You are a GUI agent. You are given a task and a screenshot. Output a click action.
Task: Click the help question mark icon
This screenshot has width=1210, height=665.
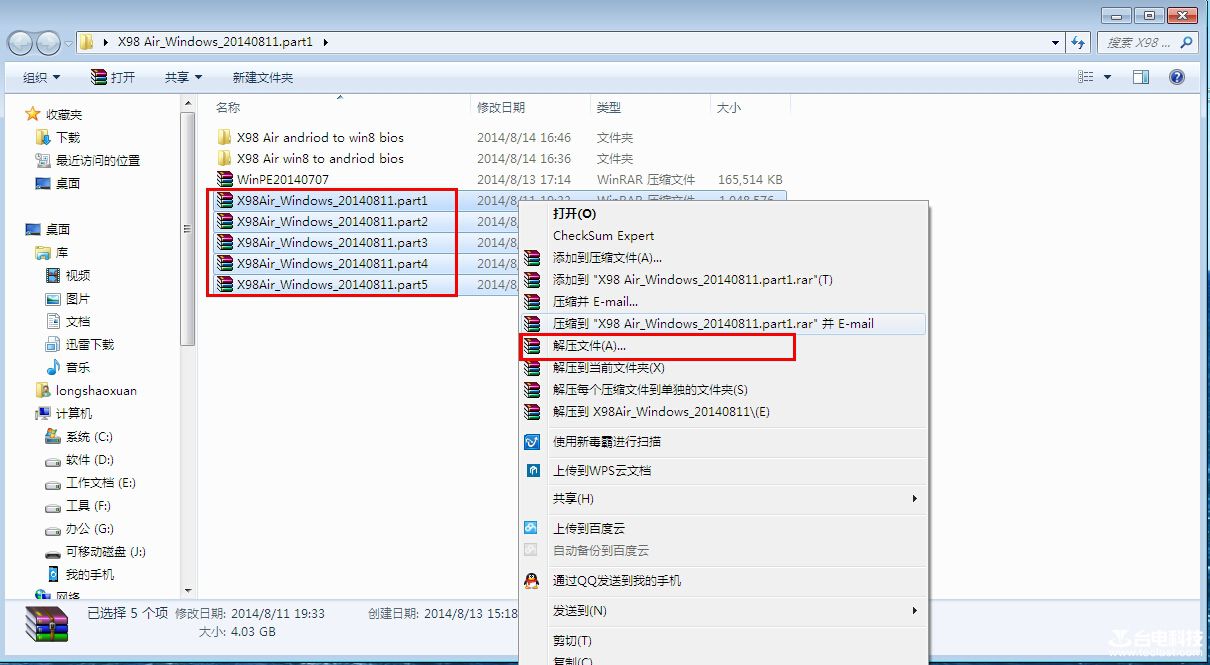[x=1176, y=77]
